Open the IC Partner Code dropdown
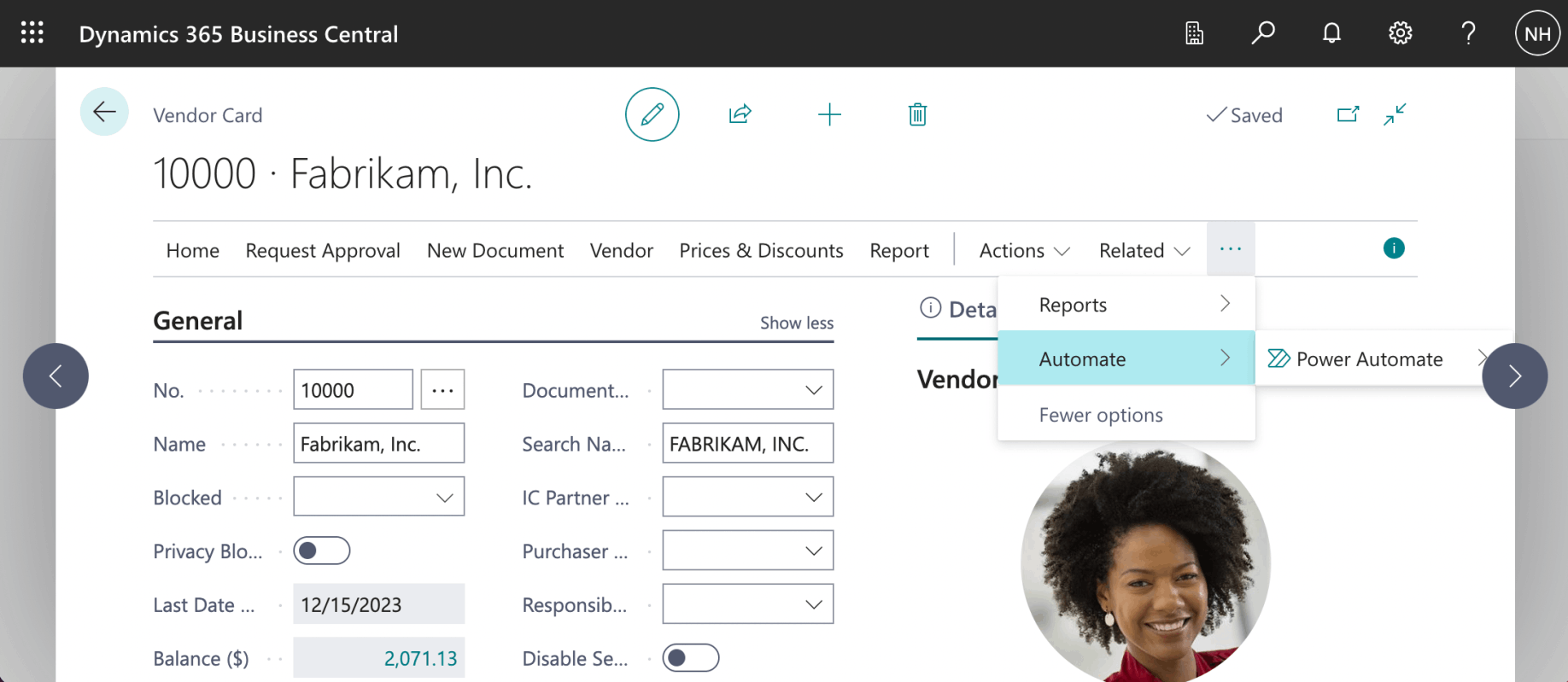This screenshot has width=1568, height=682. [814, 498]
